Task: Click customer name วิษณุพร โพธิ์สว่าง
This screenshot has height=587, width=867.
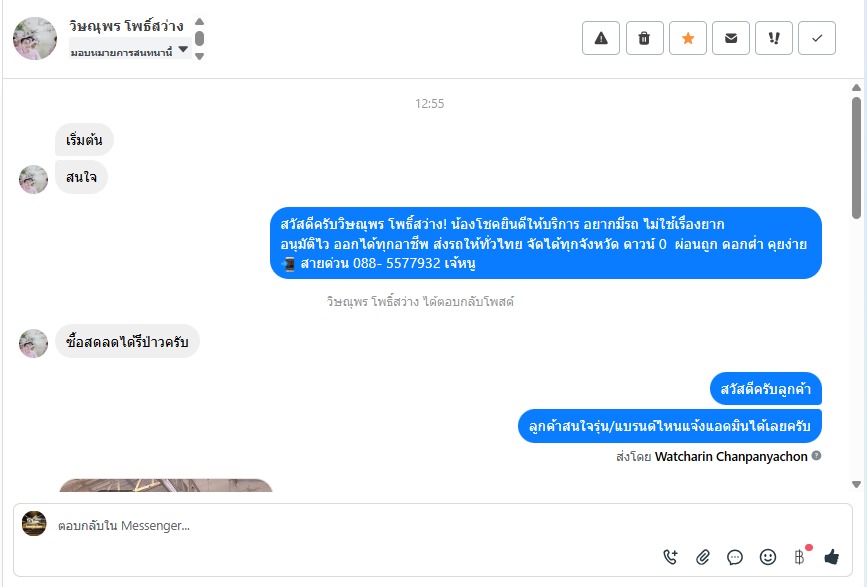Action: (x=126, y=25)
